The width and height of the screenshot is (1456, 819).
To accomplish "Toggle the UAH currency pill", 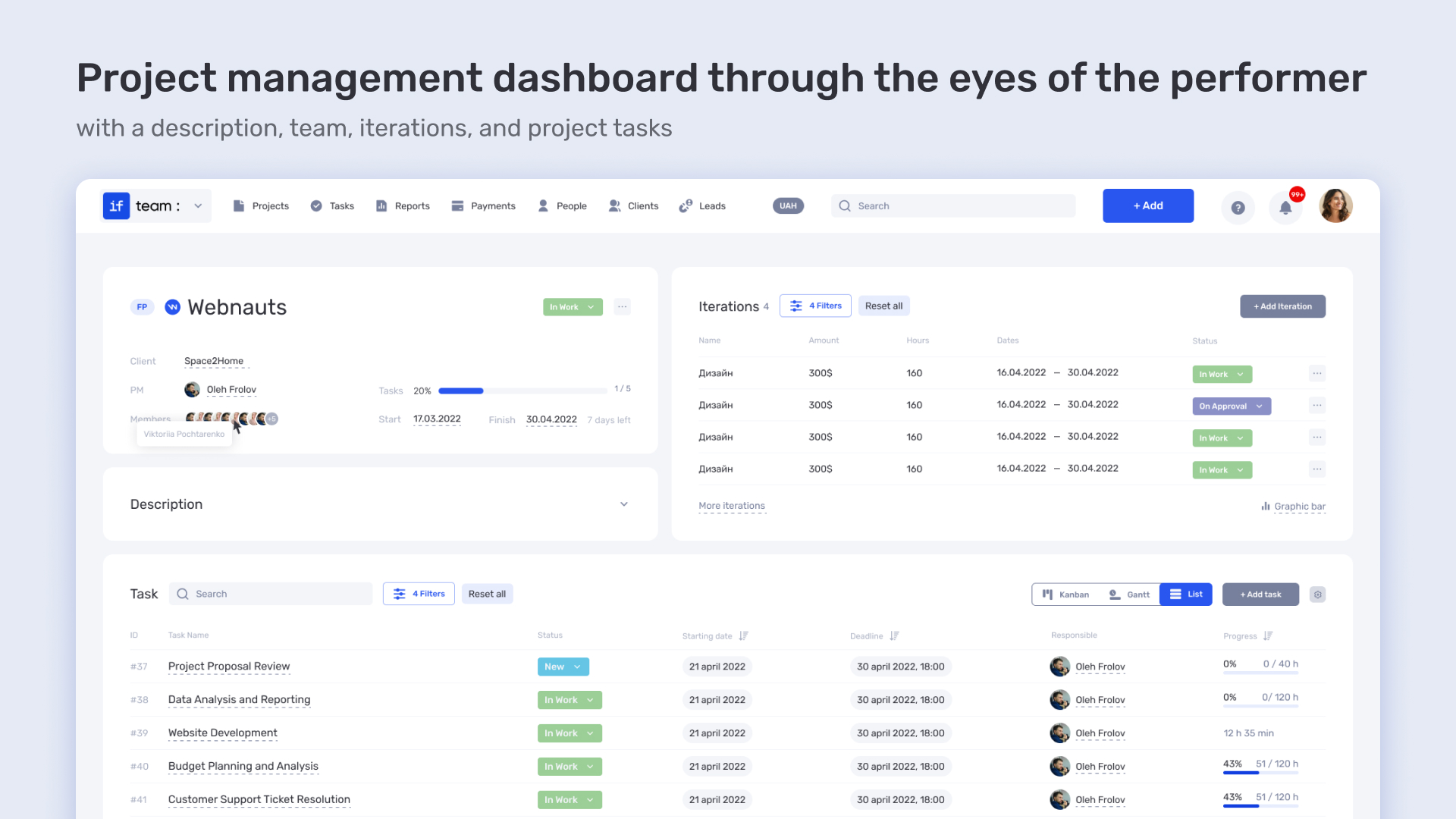I will (788, 206).
